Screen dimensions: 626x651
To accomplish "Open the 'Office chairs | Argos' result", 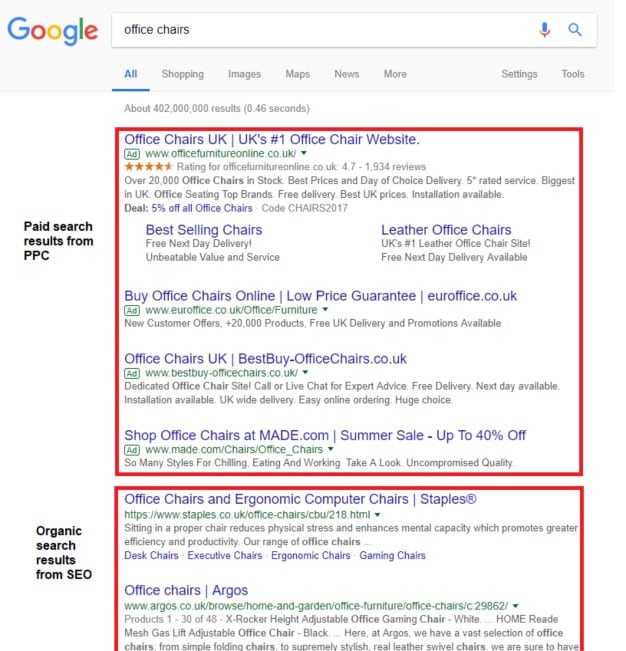I will click(186, 590).
